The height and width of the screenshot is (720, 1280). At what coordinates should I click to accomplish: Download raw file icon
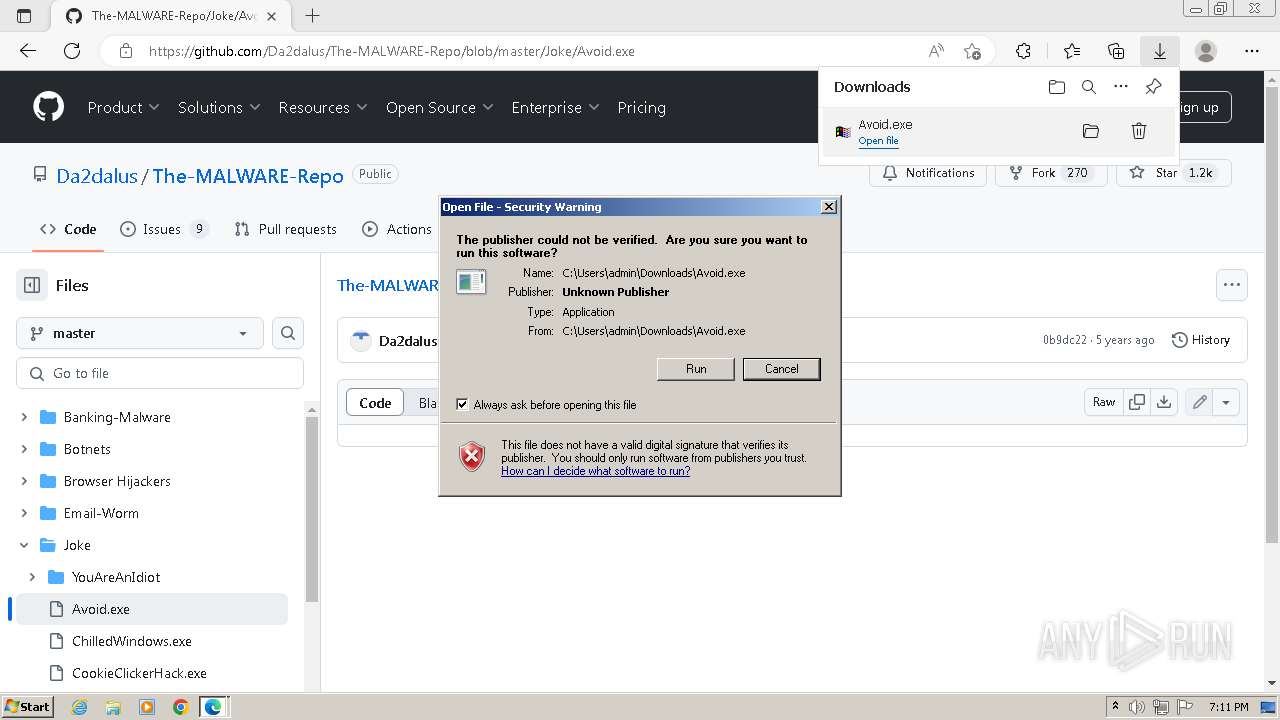[x=1164, y=402]
